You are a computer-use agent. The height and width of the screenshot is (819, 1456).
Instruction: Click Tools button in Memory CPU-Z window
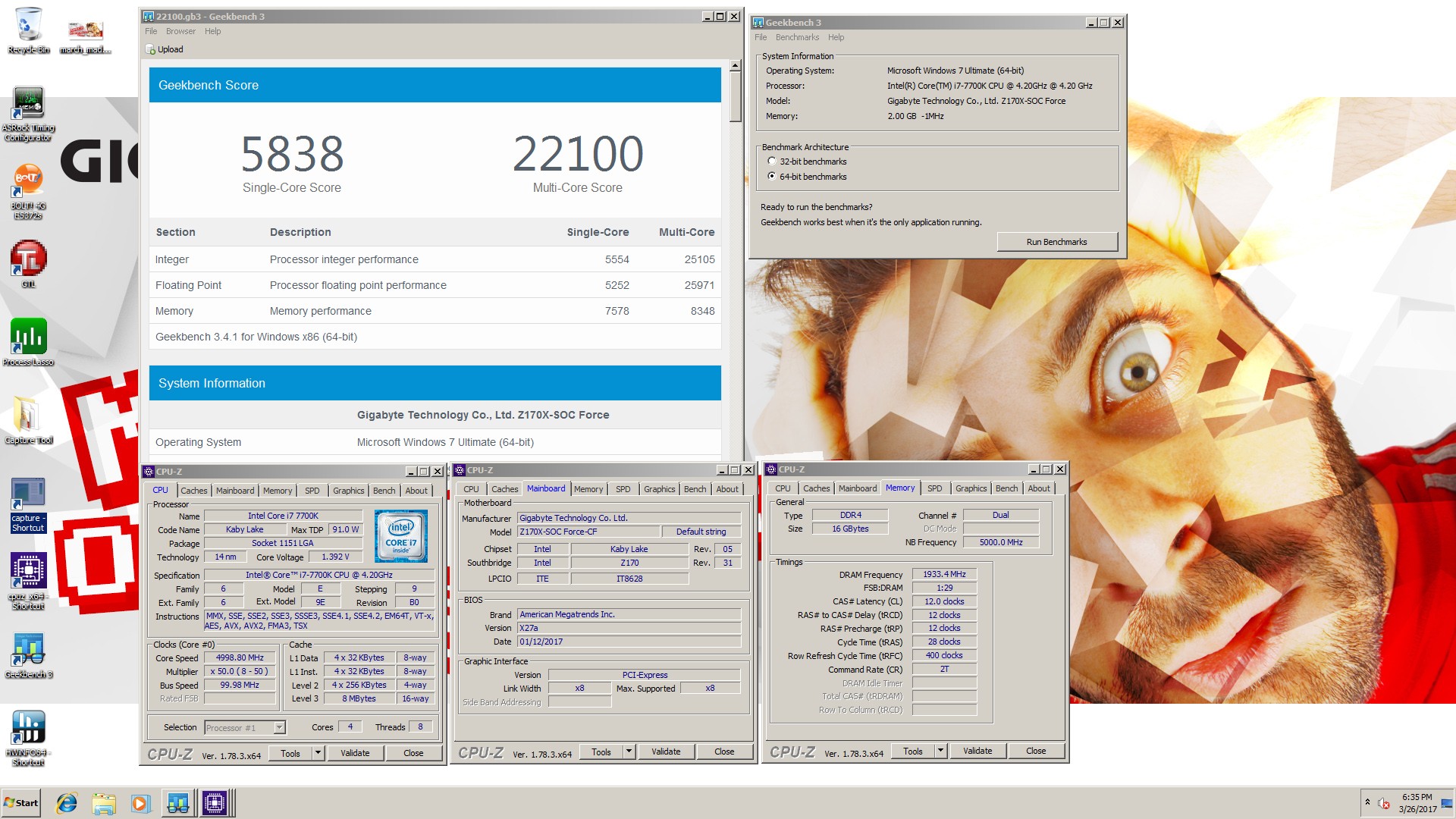click(913, 751)
